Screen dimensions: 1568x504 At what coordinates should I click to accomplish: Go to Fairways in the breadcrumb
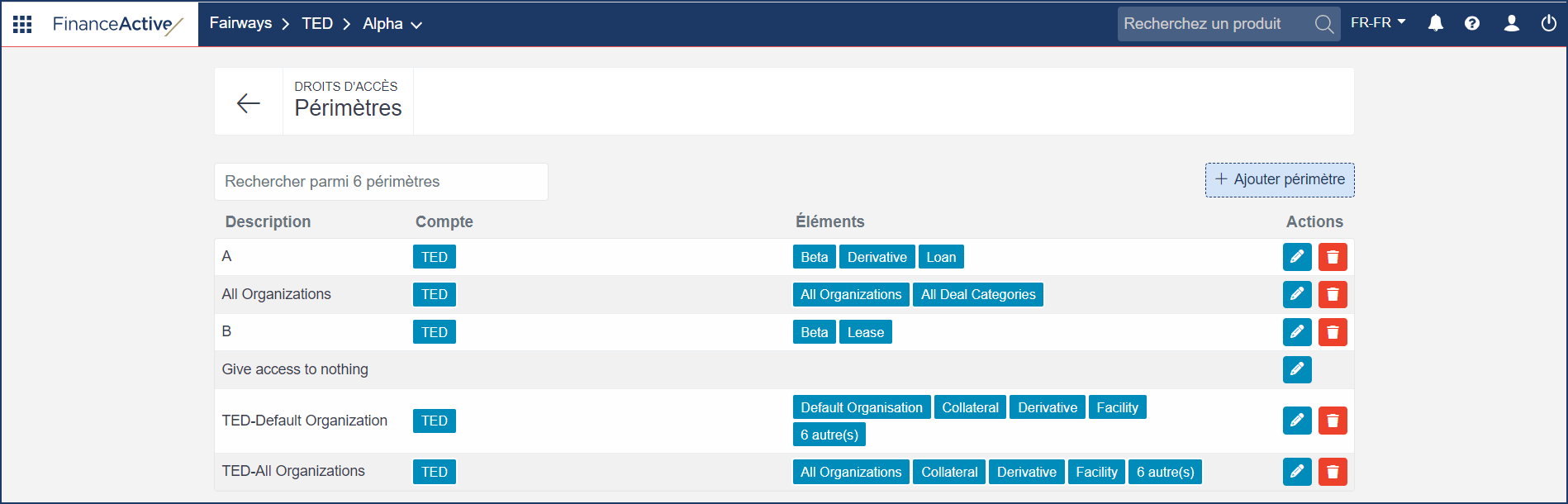pos(240,23)
